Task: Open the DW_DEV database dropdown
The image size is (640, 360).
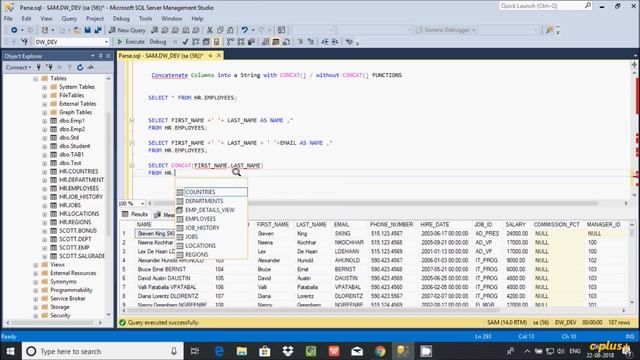Action: click(x=106, y=42)
